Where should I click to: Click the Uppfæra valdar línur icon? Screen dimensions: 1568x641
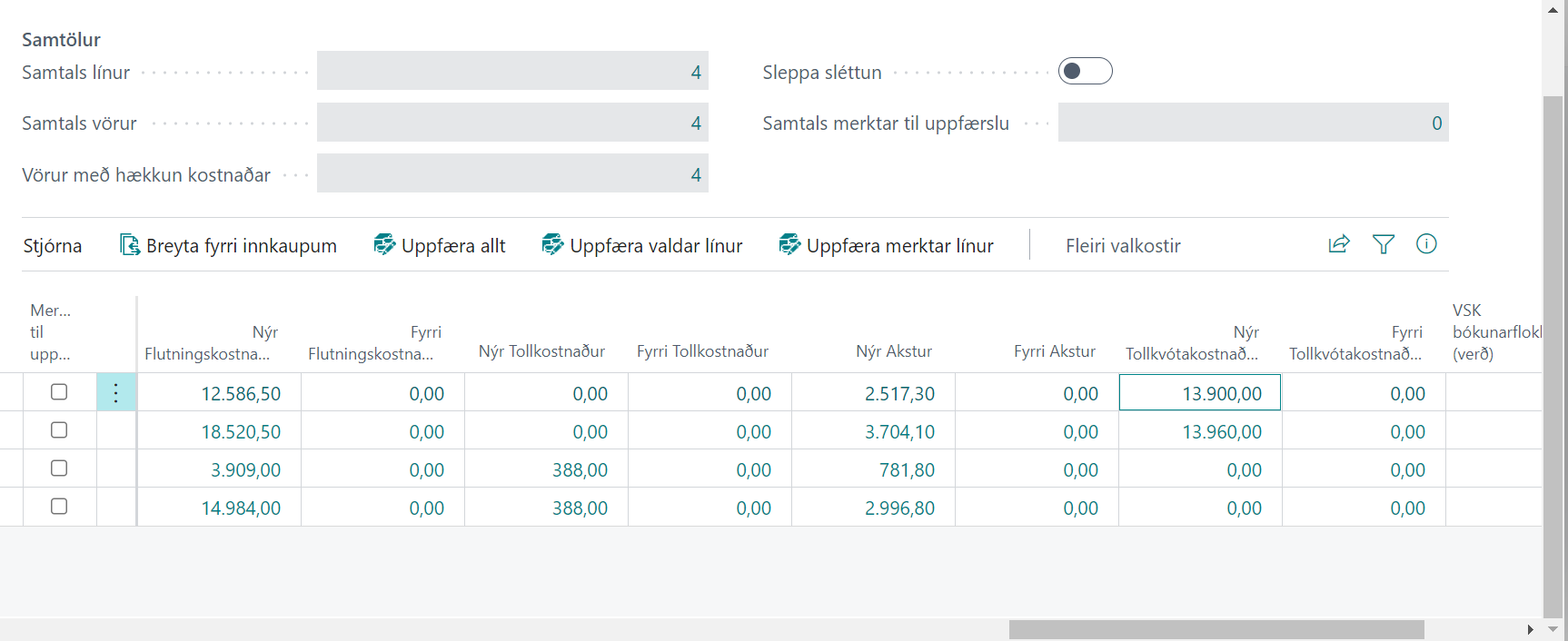[552, 244]
